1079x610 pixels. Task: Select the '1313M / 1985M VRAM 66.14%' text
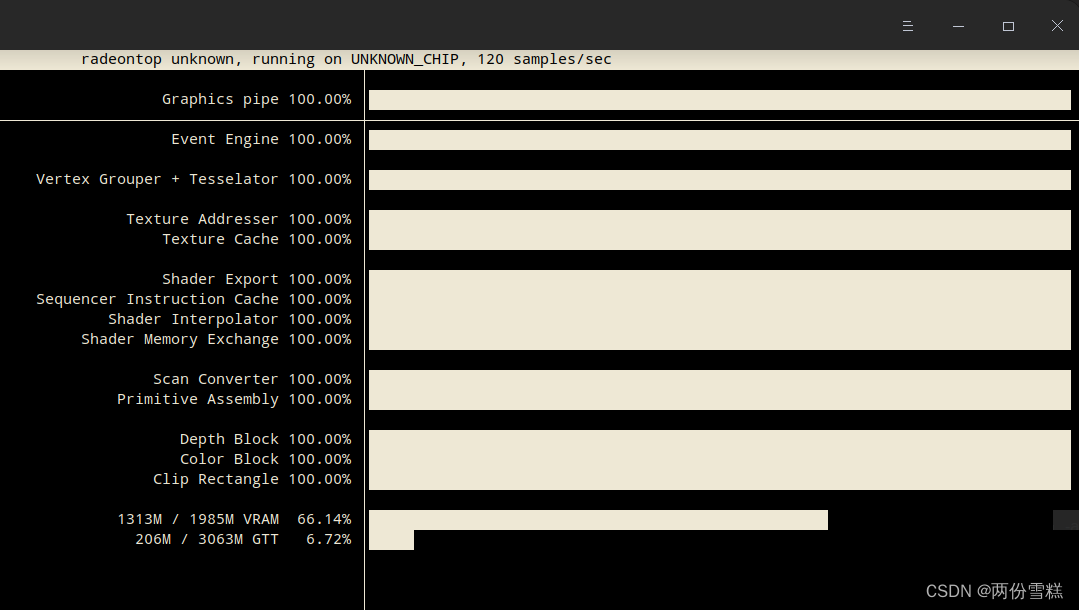[x=234, y=518]
